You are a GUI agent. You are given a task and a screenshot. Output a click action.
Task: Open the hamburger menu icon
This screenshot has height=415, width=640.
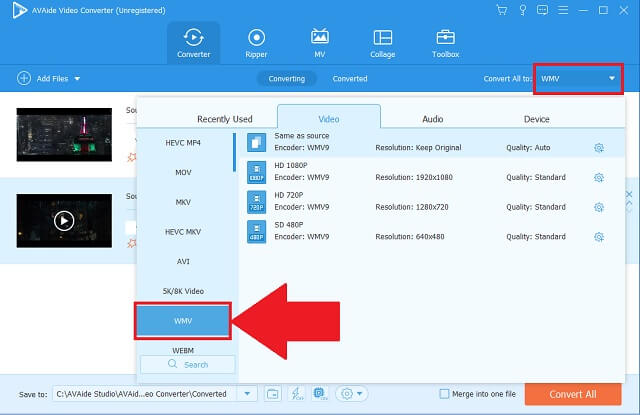tap(563, 10)
